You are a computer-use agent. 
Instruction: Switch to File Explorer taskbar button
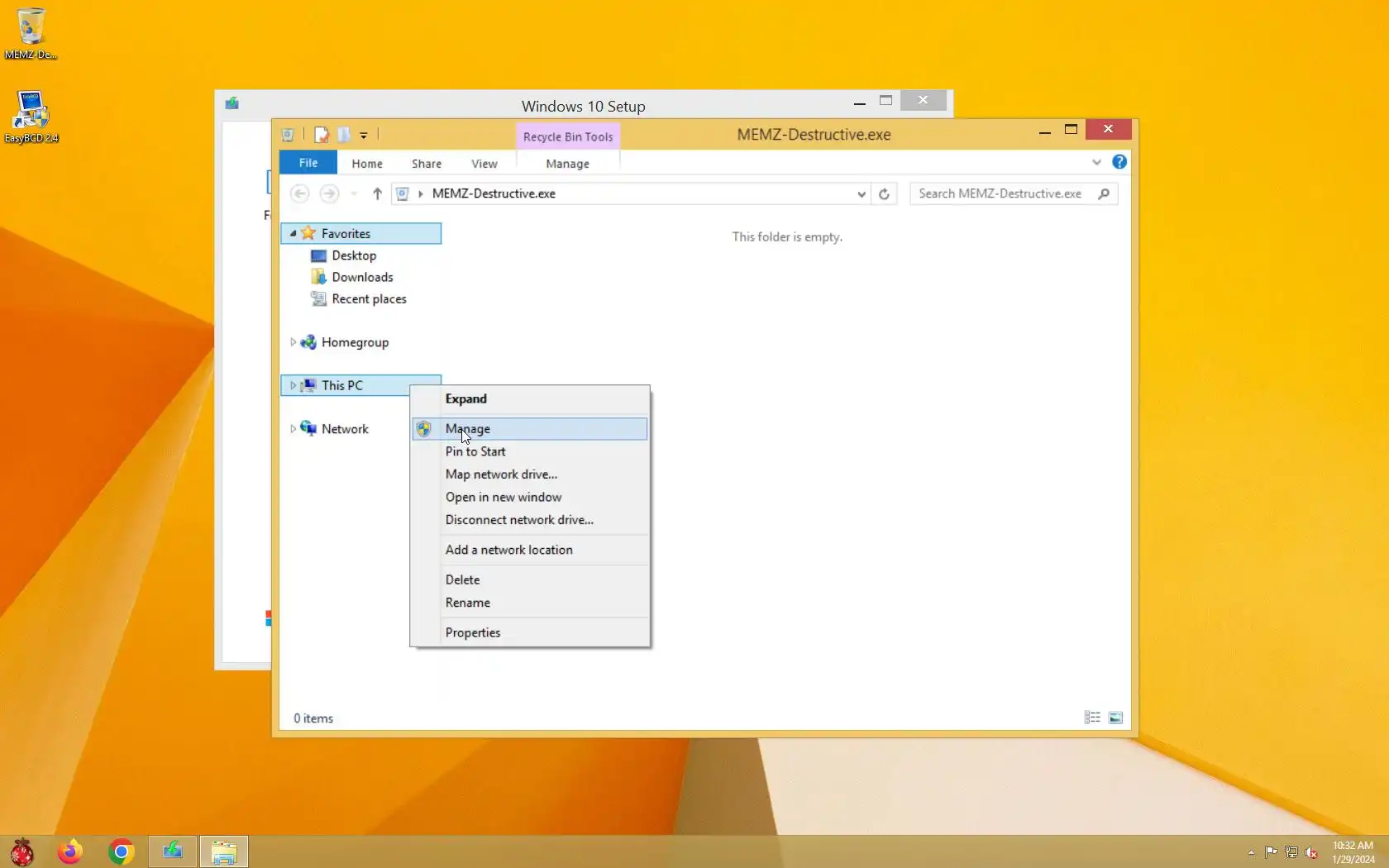224,851
